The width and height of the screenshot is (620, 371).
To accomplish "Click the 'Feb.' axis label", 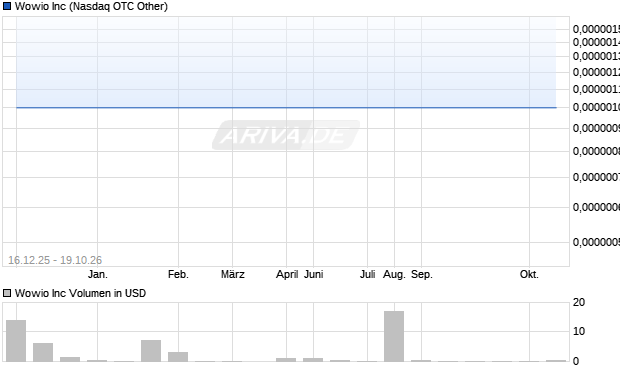I will (178, 274).
